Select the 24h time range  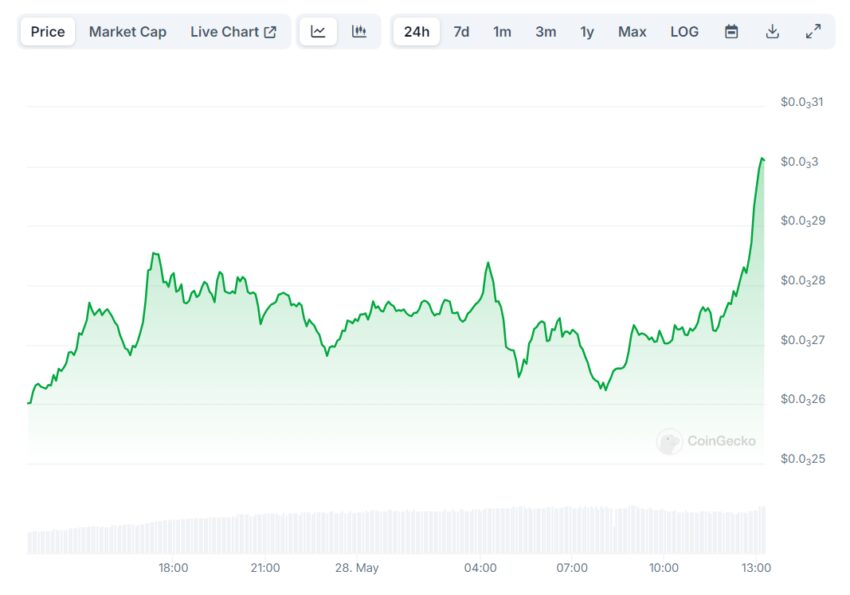(416, 31)
